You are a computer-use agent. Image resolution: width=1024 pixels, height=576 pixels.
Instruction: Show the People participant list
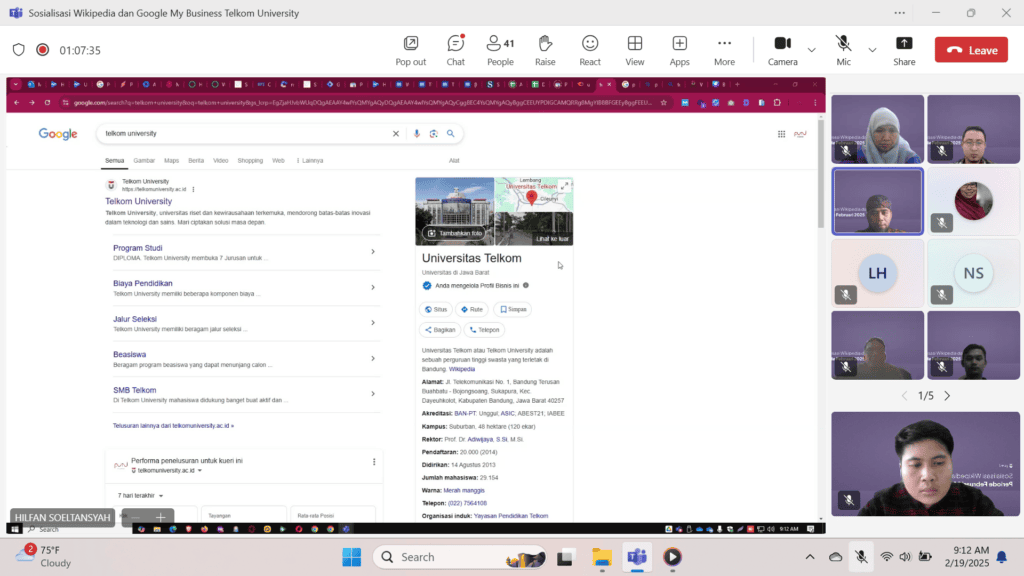[x=500, y=50]
